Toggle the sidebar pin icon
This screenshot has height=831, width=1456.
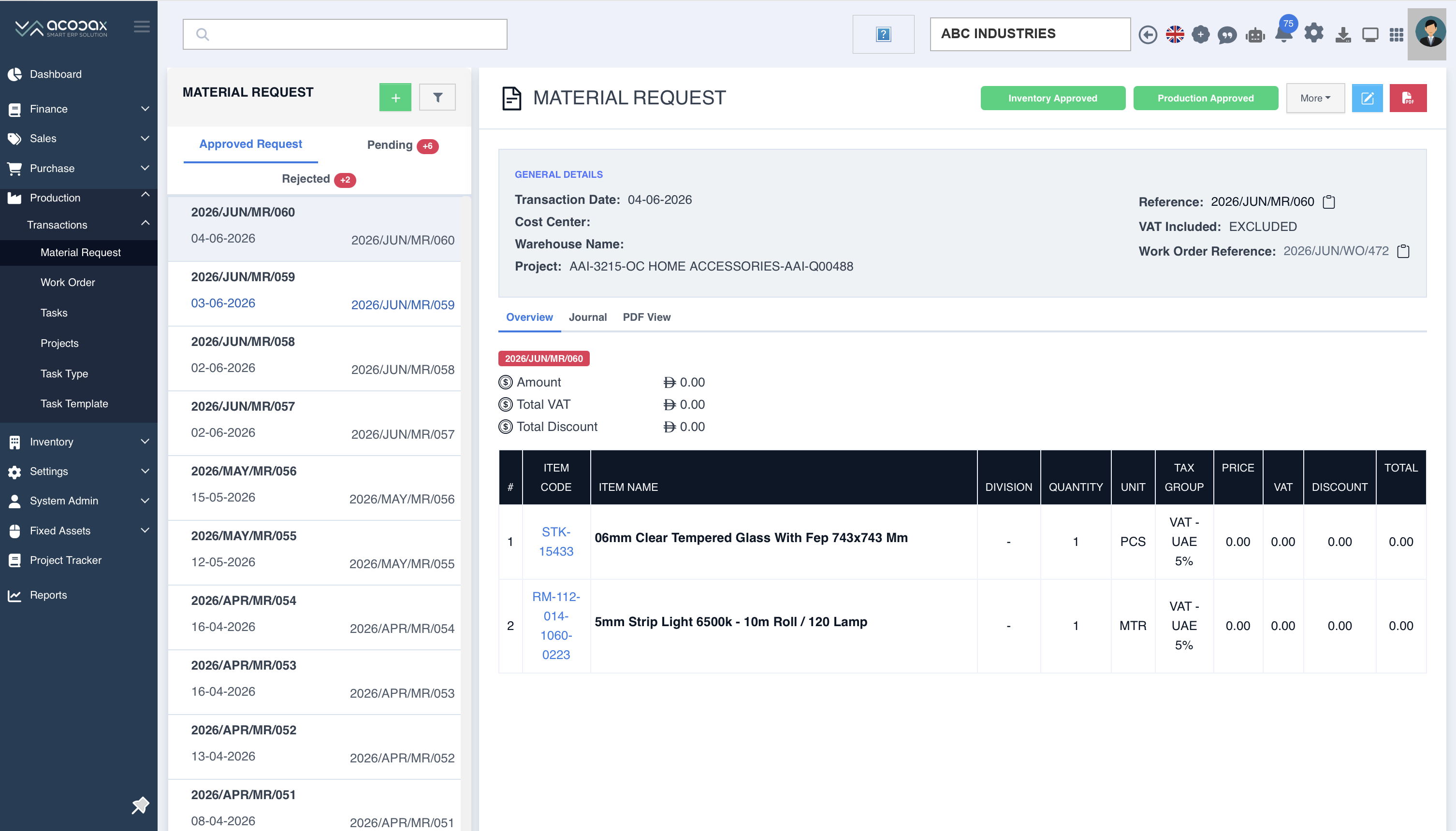click(x=140, y=805)
